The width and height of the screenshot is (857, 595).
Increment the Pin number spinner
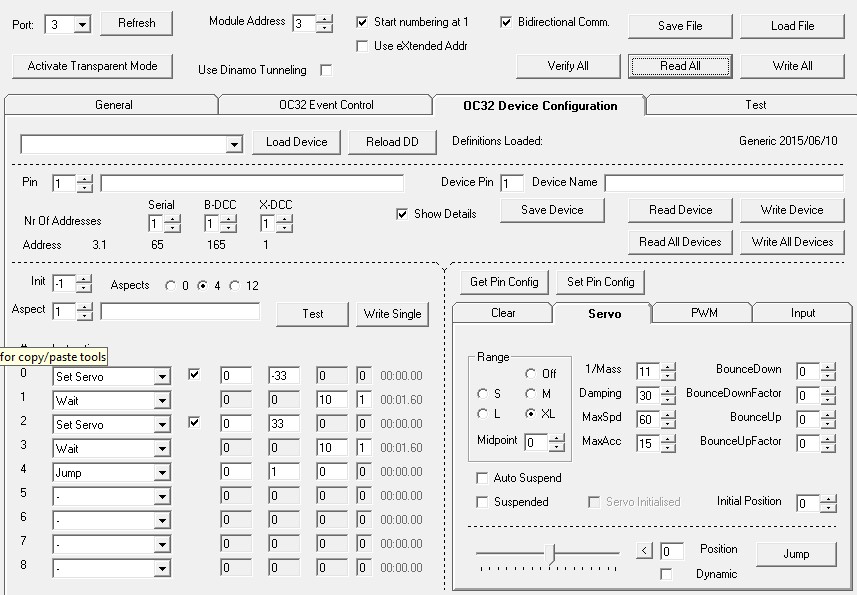point(84,179)
